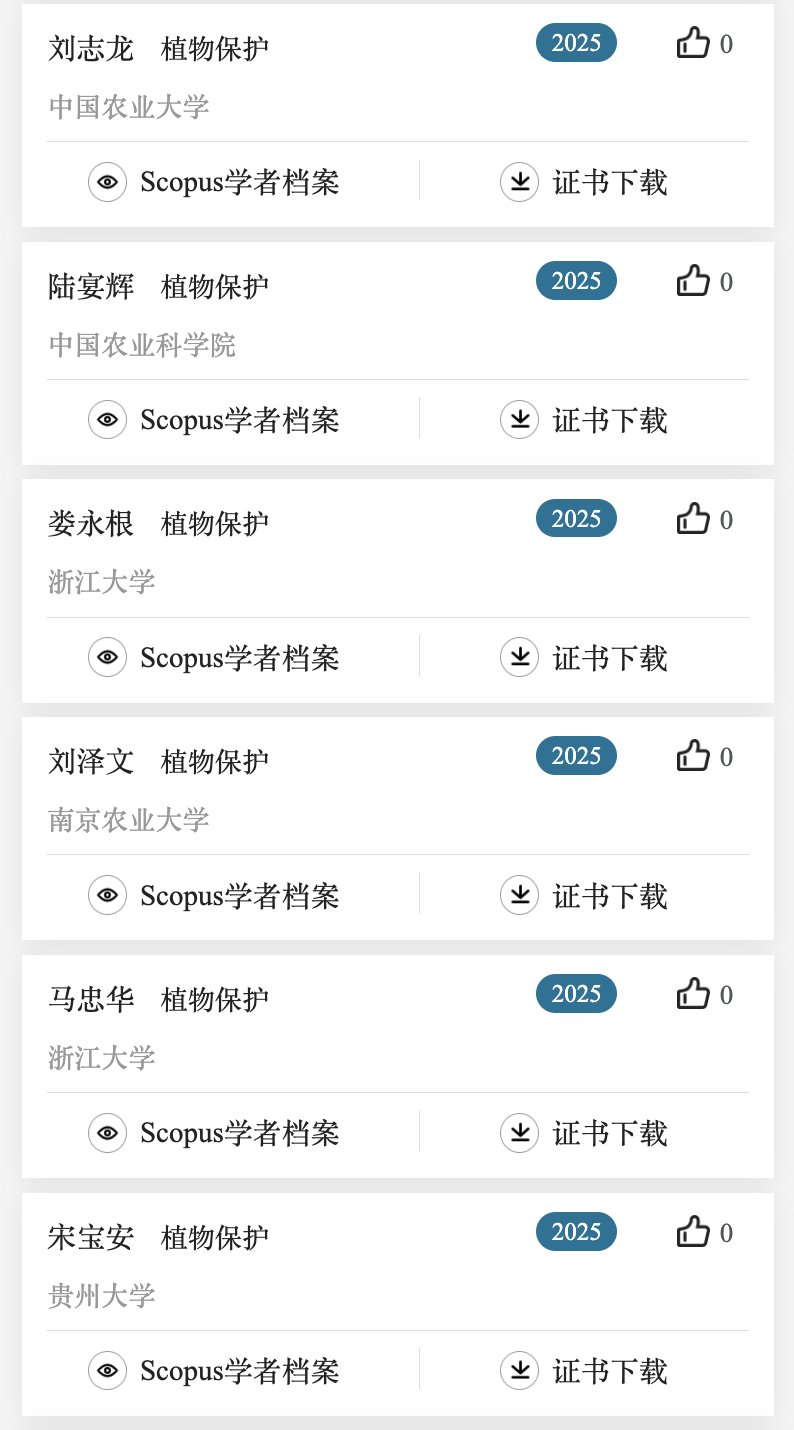Click the thumbs-up icon on 娄永根's card
The height and width of the screenshot is (1430, 794).
pos(693,520)
